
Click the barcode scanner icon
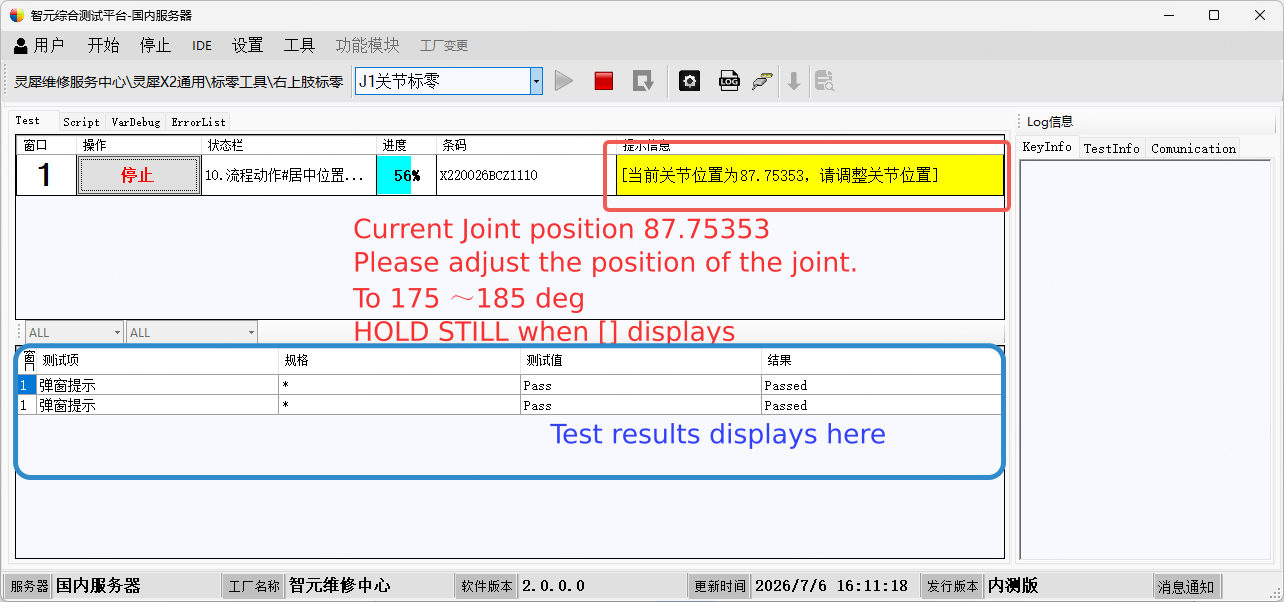[x=762, y=81]
